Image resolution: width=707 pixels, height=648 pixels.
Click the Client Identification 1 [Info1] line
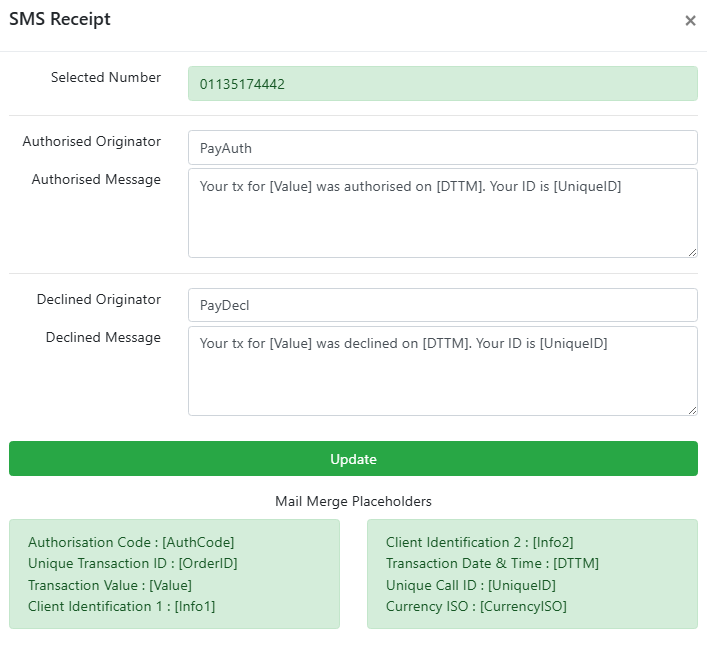(x=121, y=606)
